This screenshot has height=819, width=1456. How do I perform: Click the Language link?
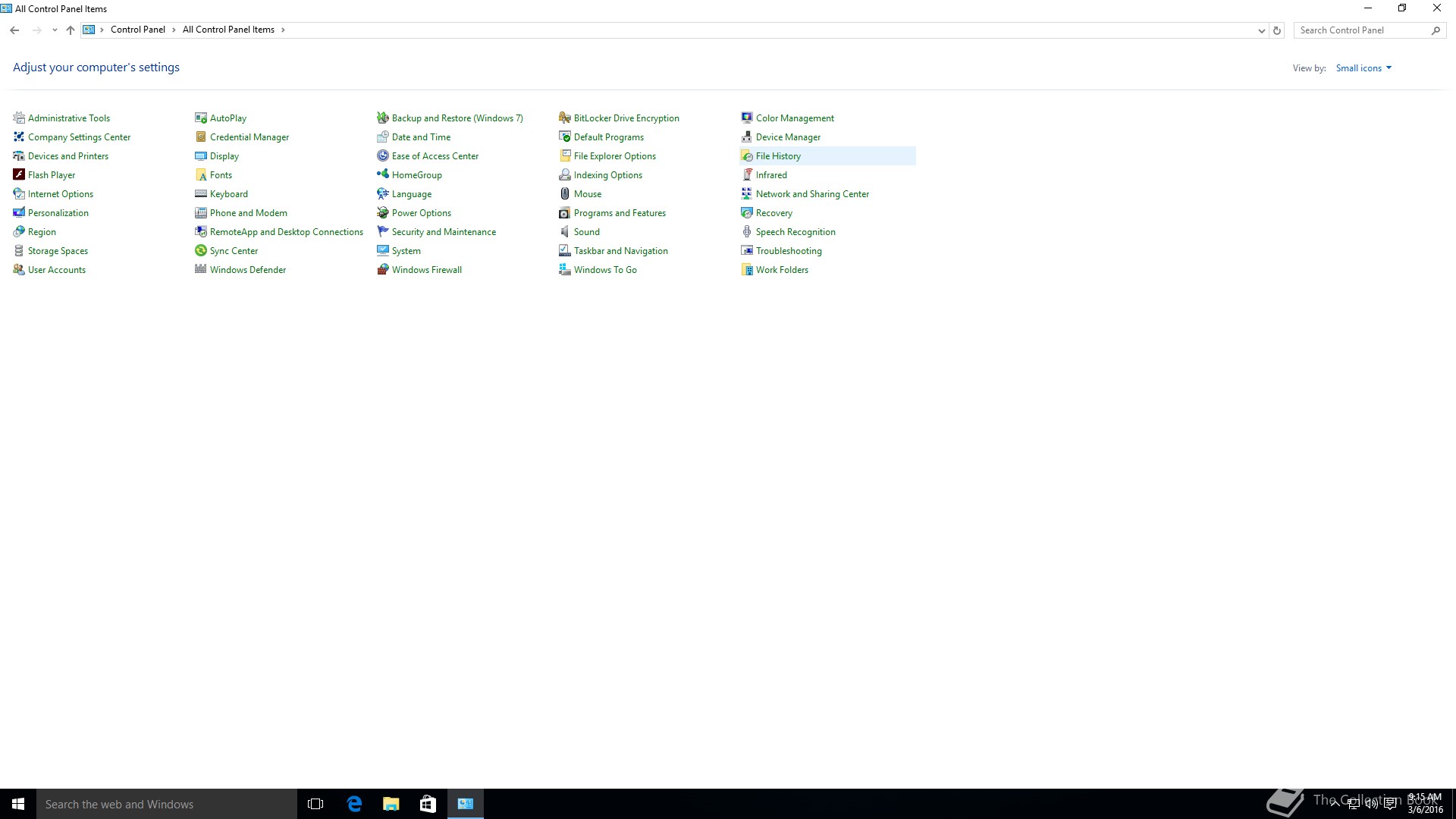[412, 193]
